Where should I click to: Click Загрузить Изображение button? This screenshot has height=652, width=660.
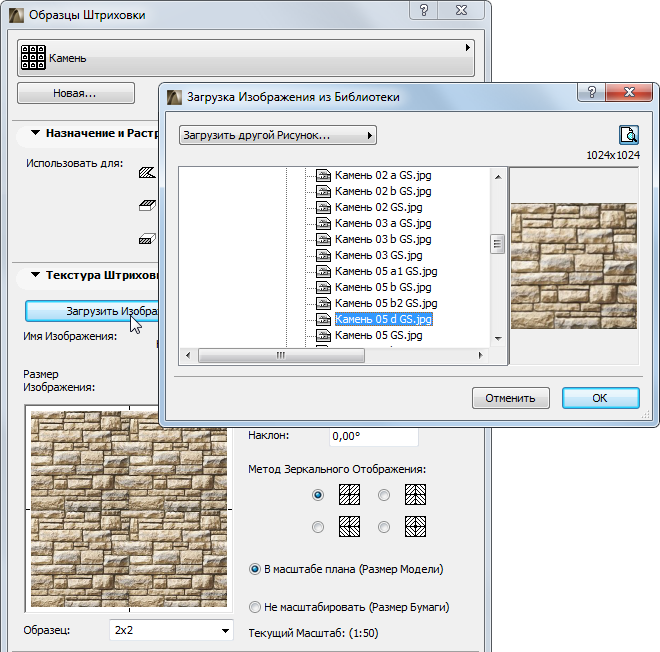tap(92, 311)
